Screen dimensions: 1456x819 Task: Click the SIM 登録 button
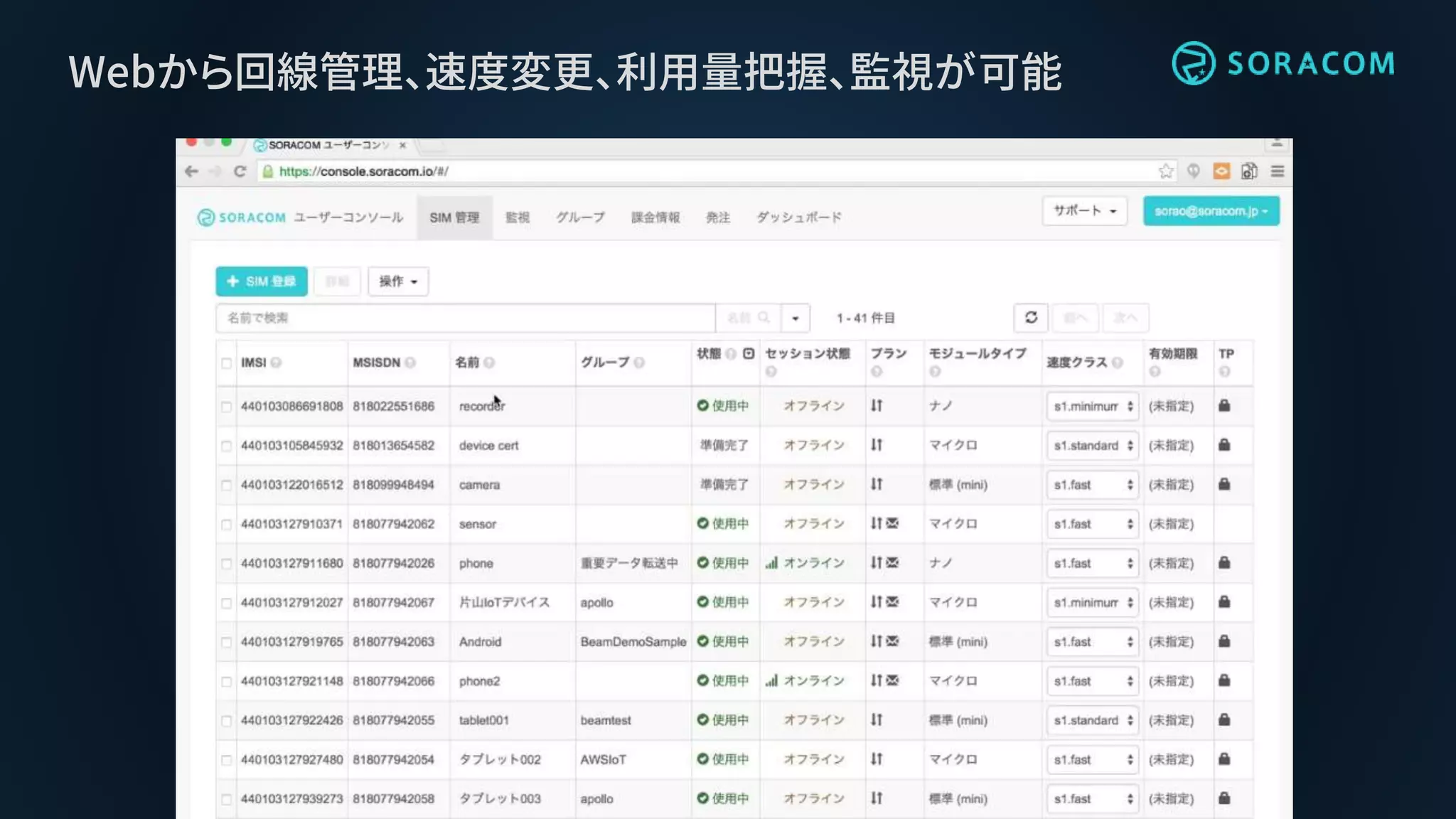262,282
